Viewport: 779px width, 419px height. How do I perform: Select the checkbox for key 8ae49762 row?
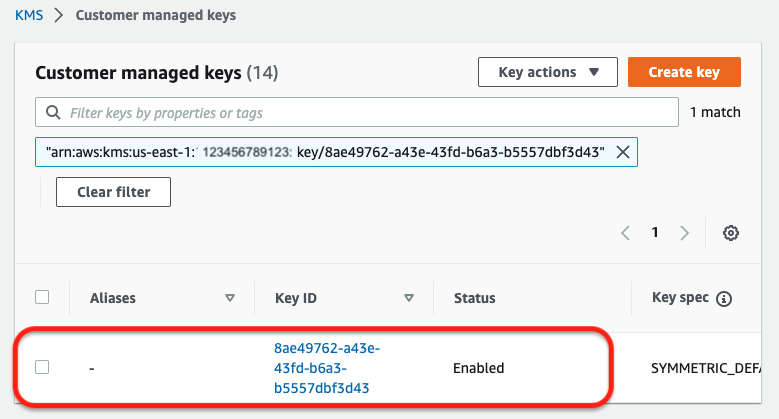42,367
